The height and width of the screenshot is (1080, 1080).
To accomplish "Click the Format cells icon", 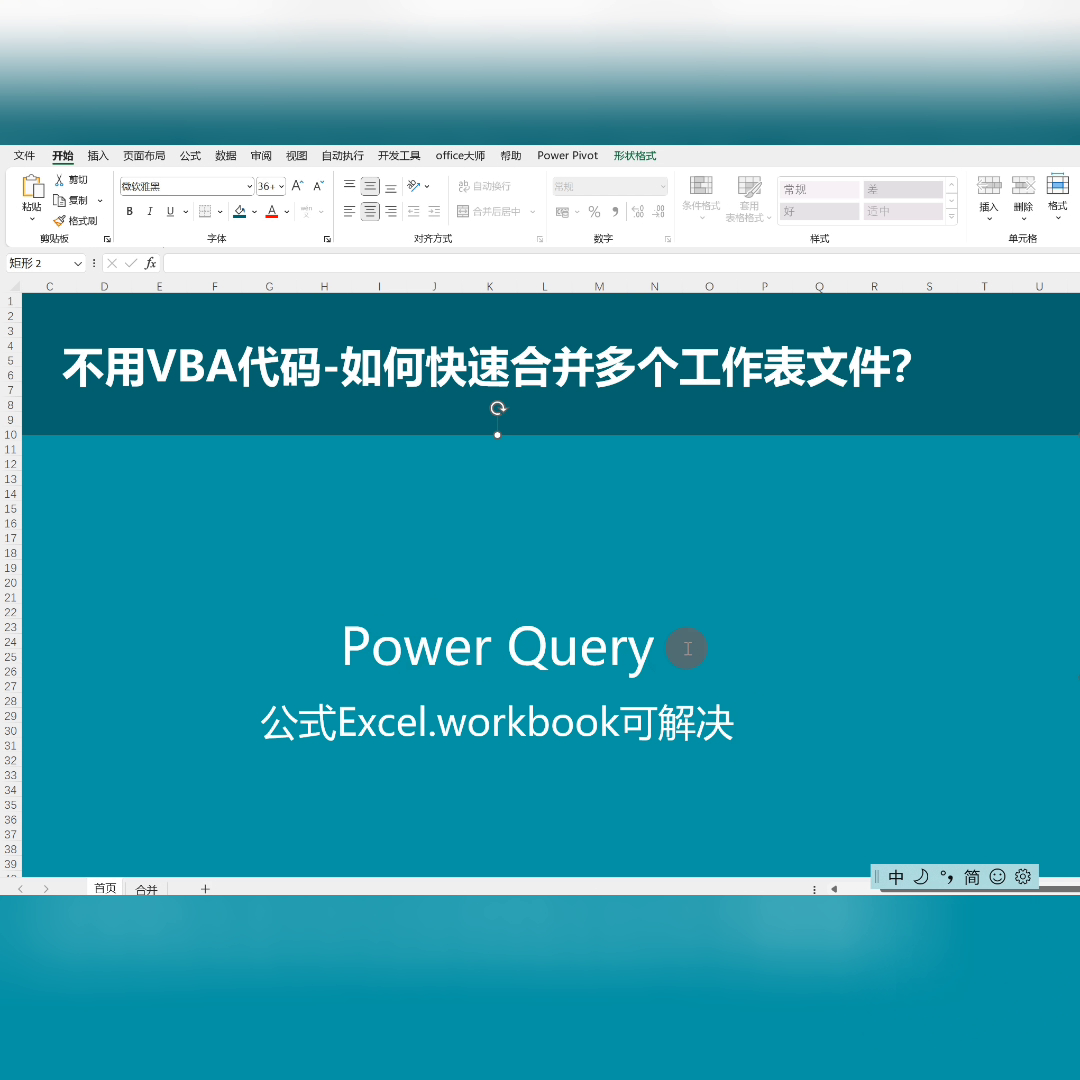I will (x=1058, y=184).
